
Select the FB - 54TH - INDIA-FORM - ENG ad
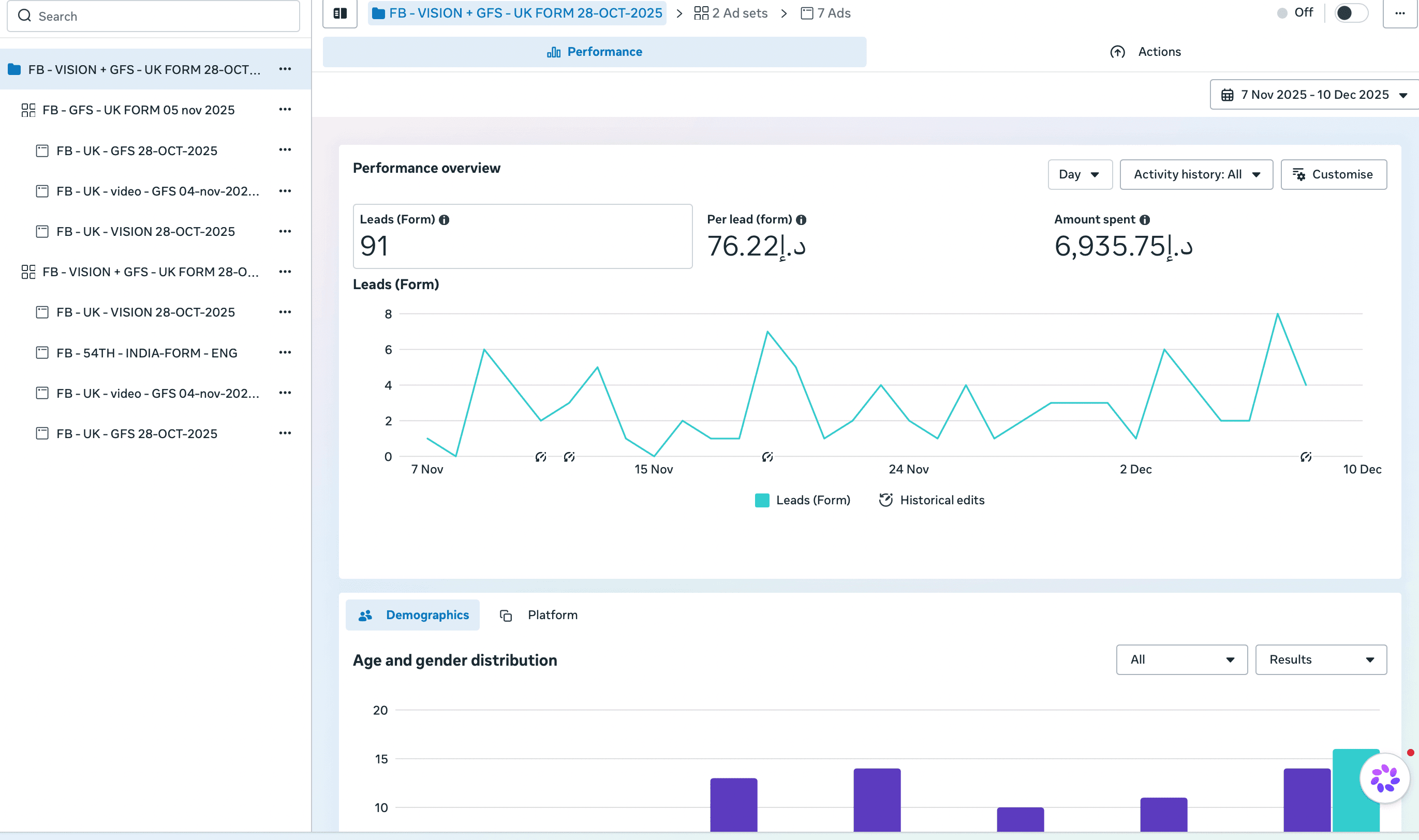pos(146,353)
